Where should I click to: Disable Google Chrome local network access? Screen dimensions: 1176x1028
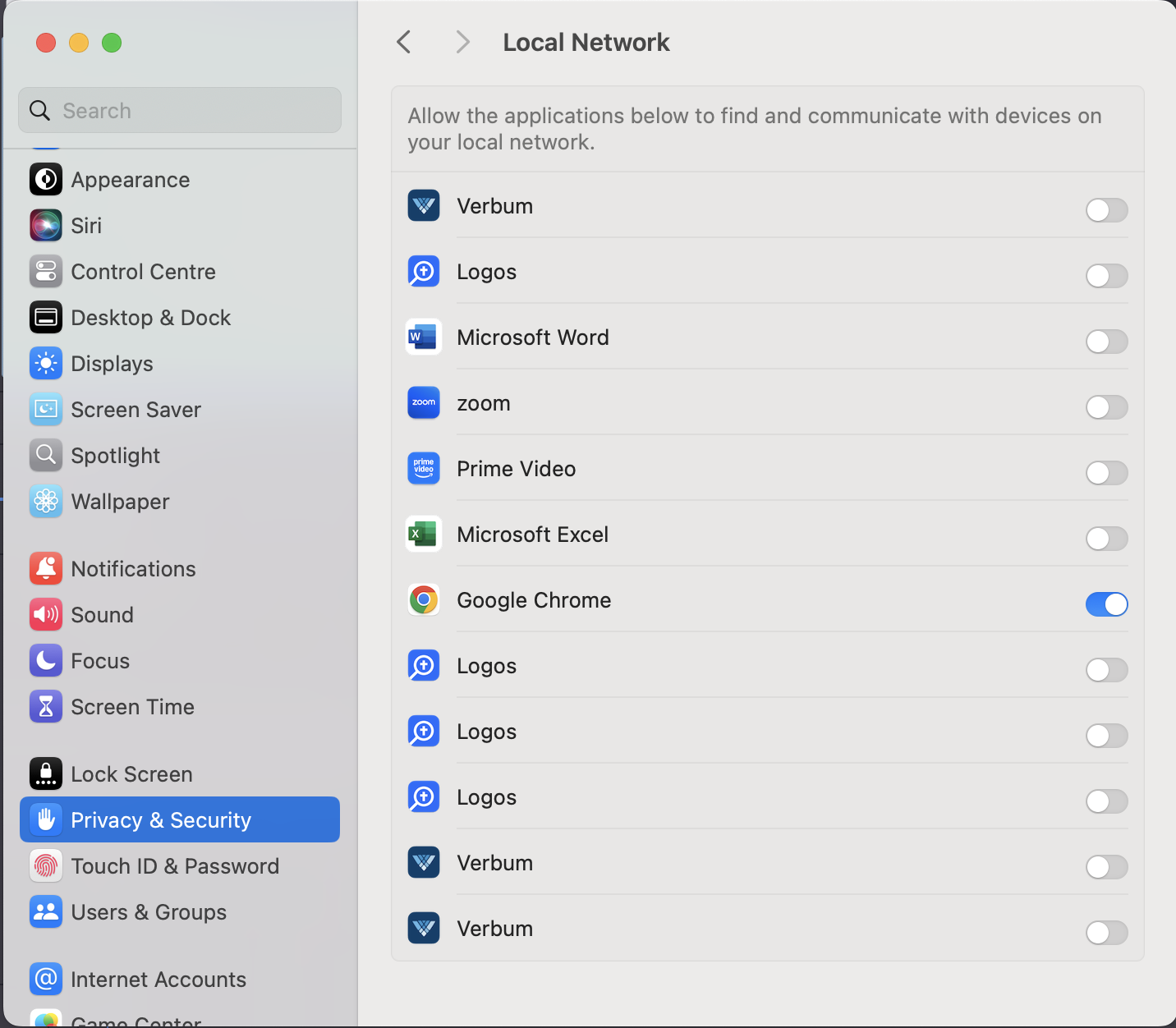coord(1106,604)
